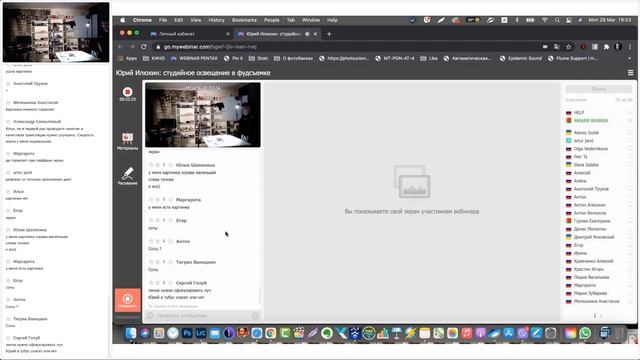Viewport: 640px width, 360px height.
Task: Open the WEBINAR PENTAX bookmark
Action: [x=194, y=58]
